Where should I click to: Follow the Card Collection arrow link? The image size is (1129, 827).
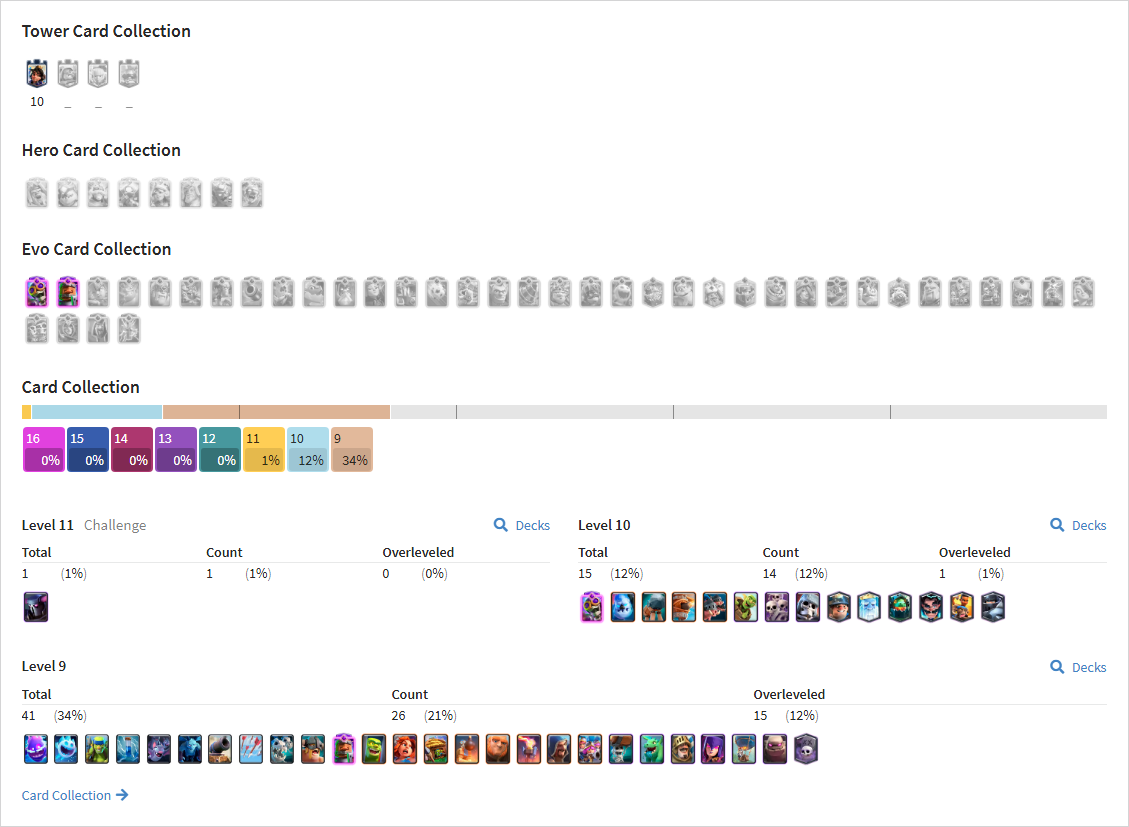(75, 795)
